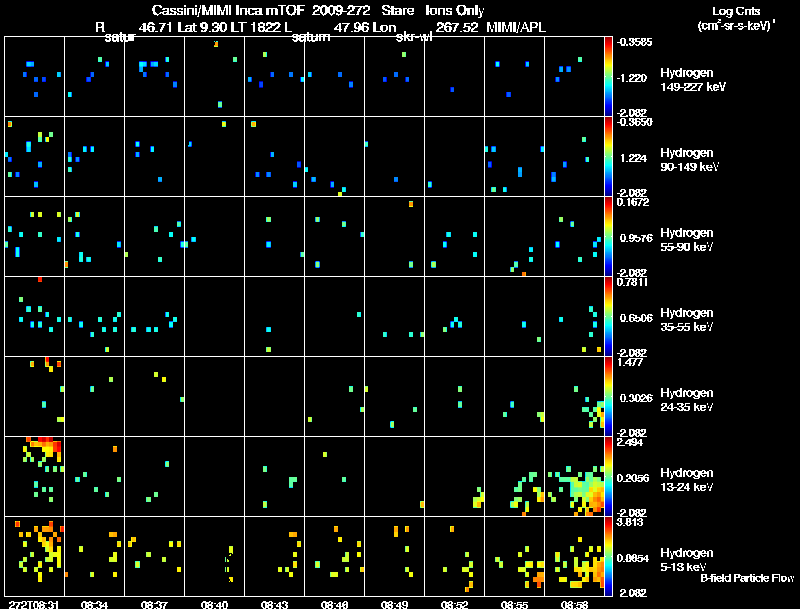Select the 'Hydrogen 149-227 keV' row label
This screenshot has height=609, width=800.
click(x=693, y=80)
